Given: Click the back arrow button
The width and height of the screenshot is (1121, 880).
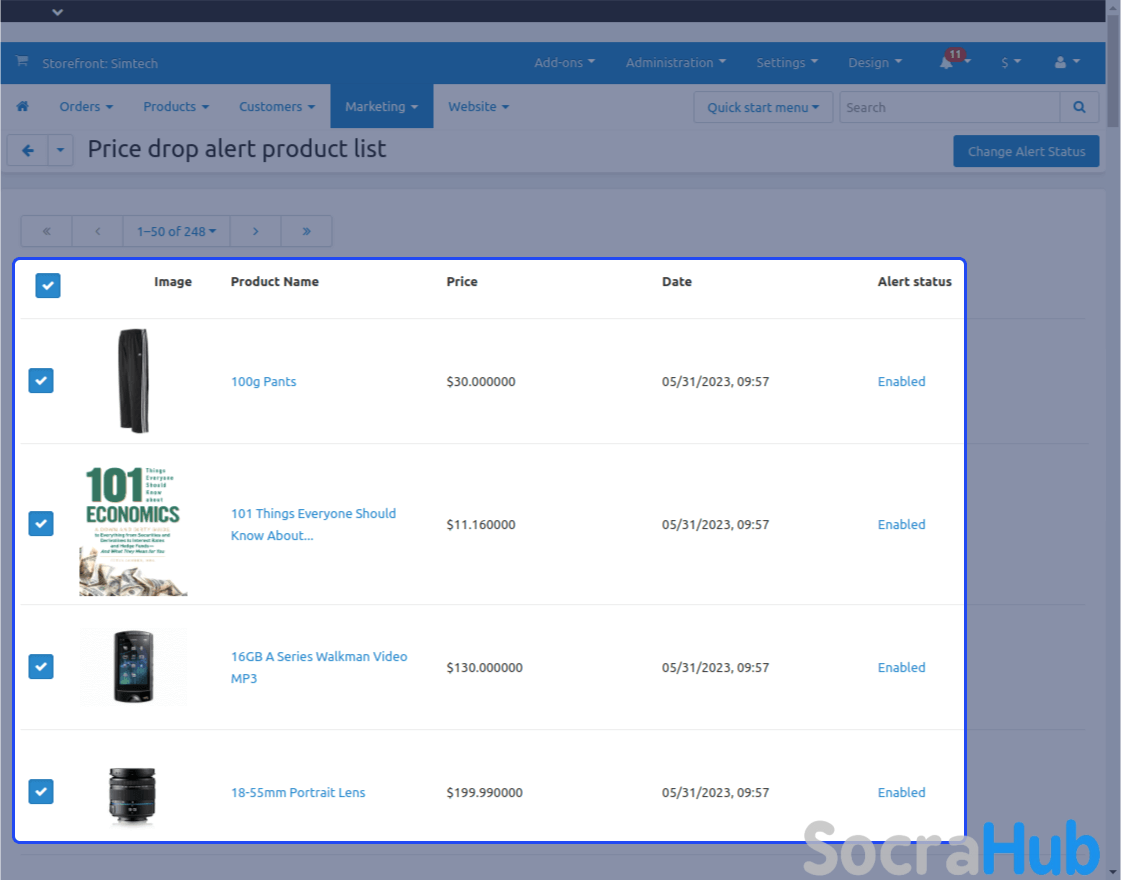Looking at the screenshot, I should 28,151.
